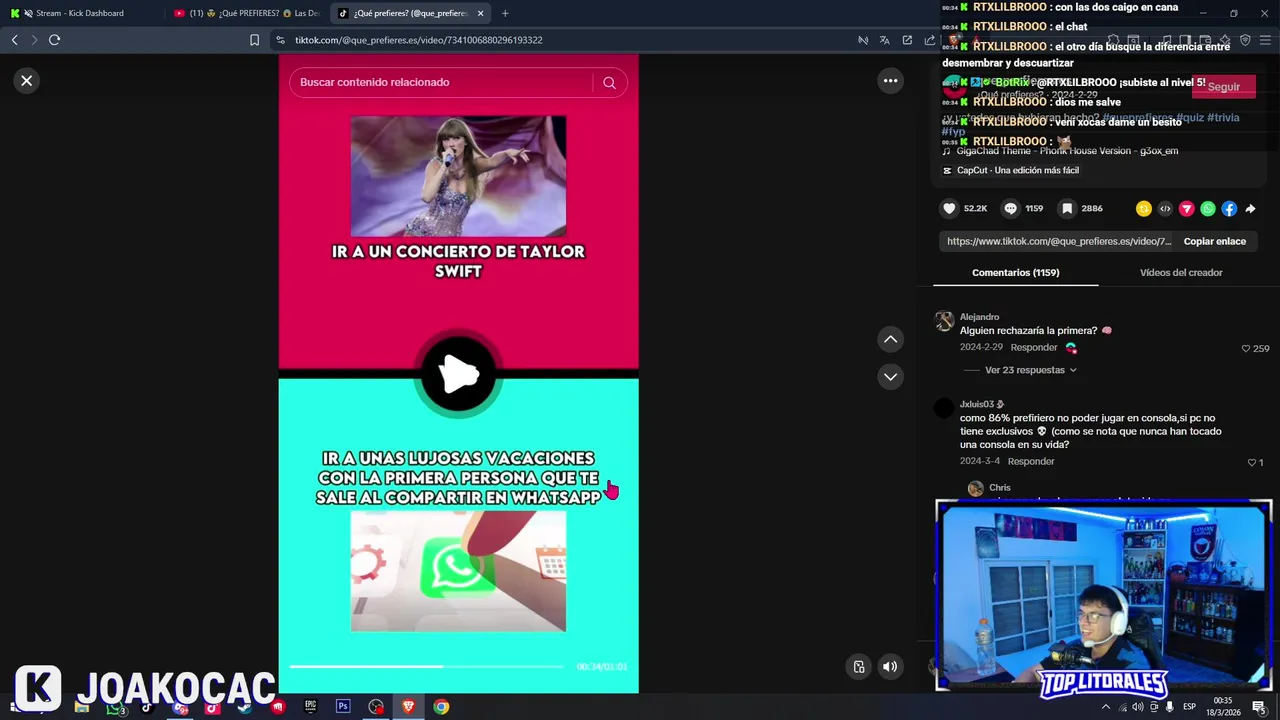Reply to Jxluis03's comment with Responder
The width and height of the screenshot is (1280, 720).
click(1031, 462)
